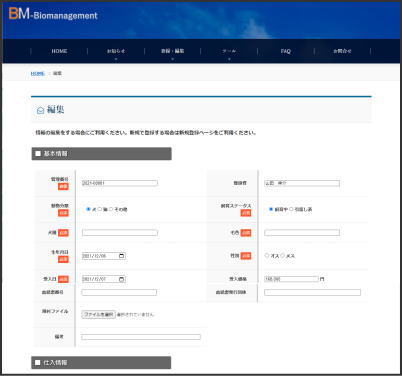Viewport: 402px width, 376px height.
Task: Expand the ツール navigation menu
Action: [229, 51]
